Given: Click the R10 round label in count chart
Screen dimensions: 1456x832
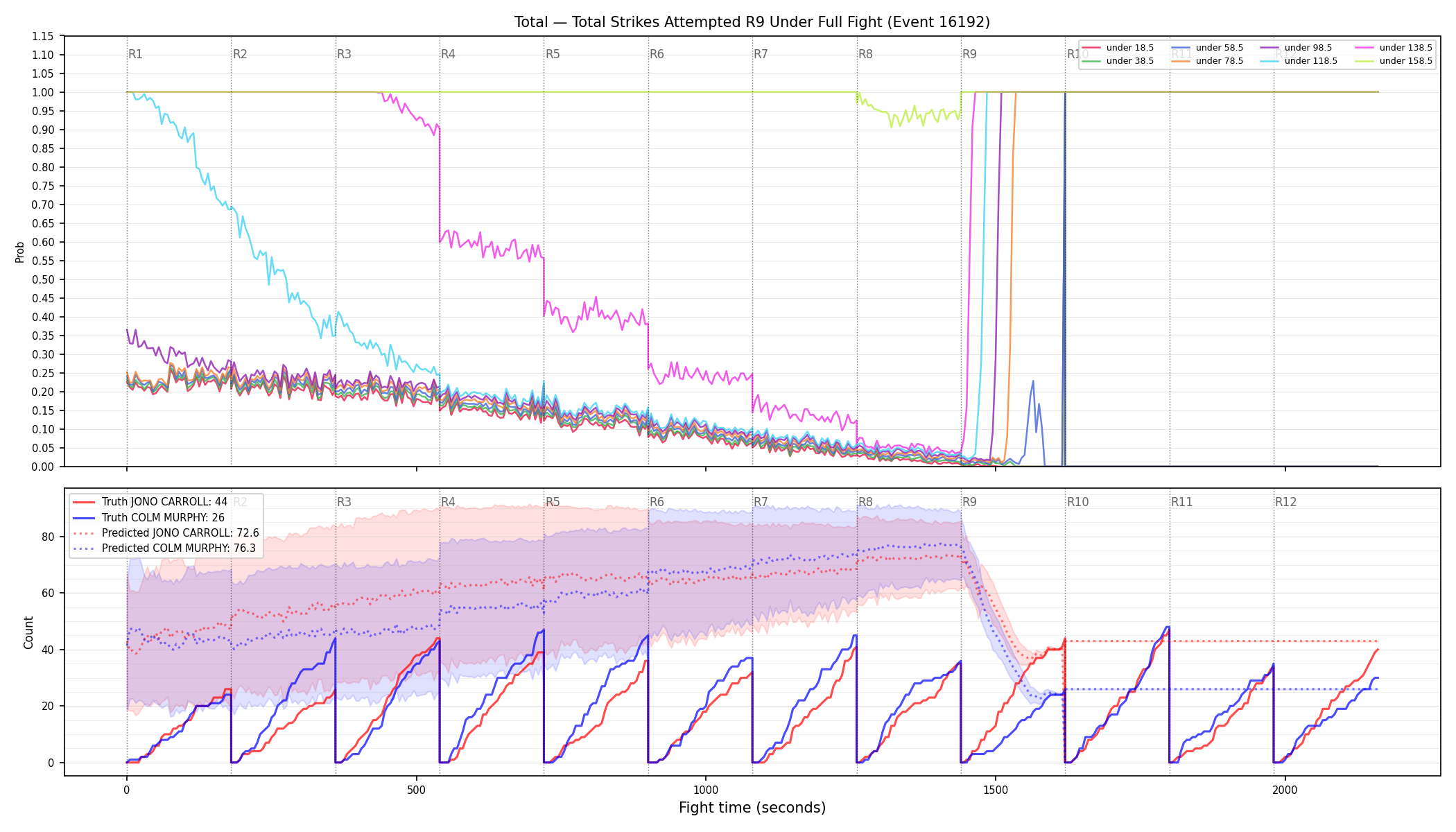Looking at the screenshot, I should point(1077,502).
